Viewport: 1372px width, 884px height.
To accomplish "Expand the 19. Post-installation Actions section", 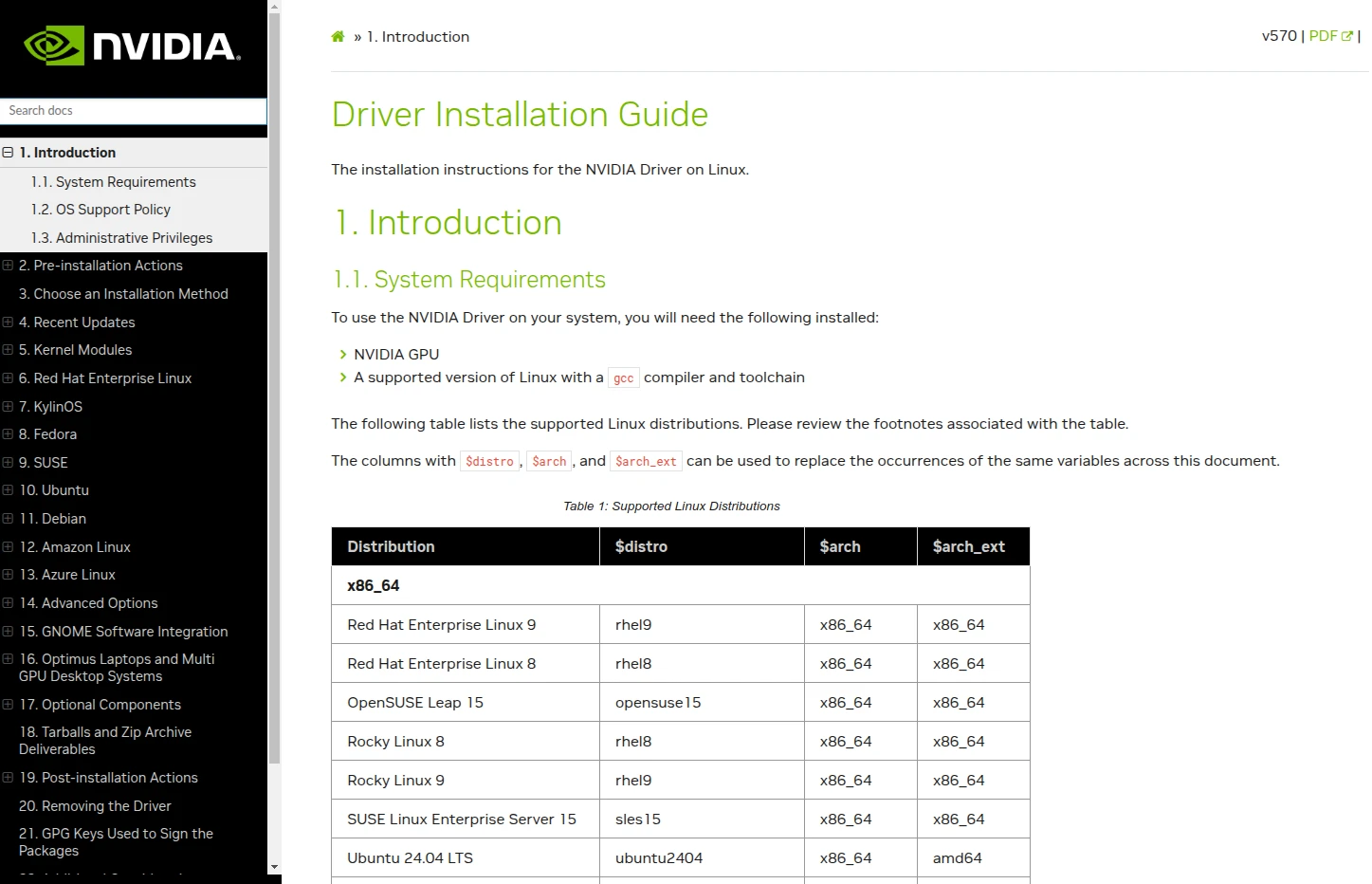I will (x=9, y=778).
